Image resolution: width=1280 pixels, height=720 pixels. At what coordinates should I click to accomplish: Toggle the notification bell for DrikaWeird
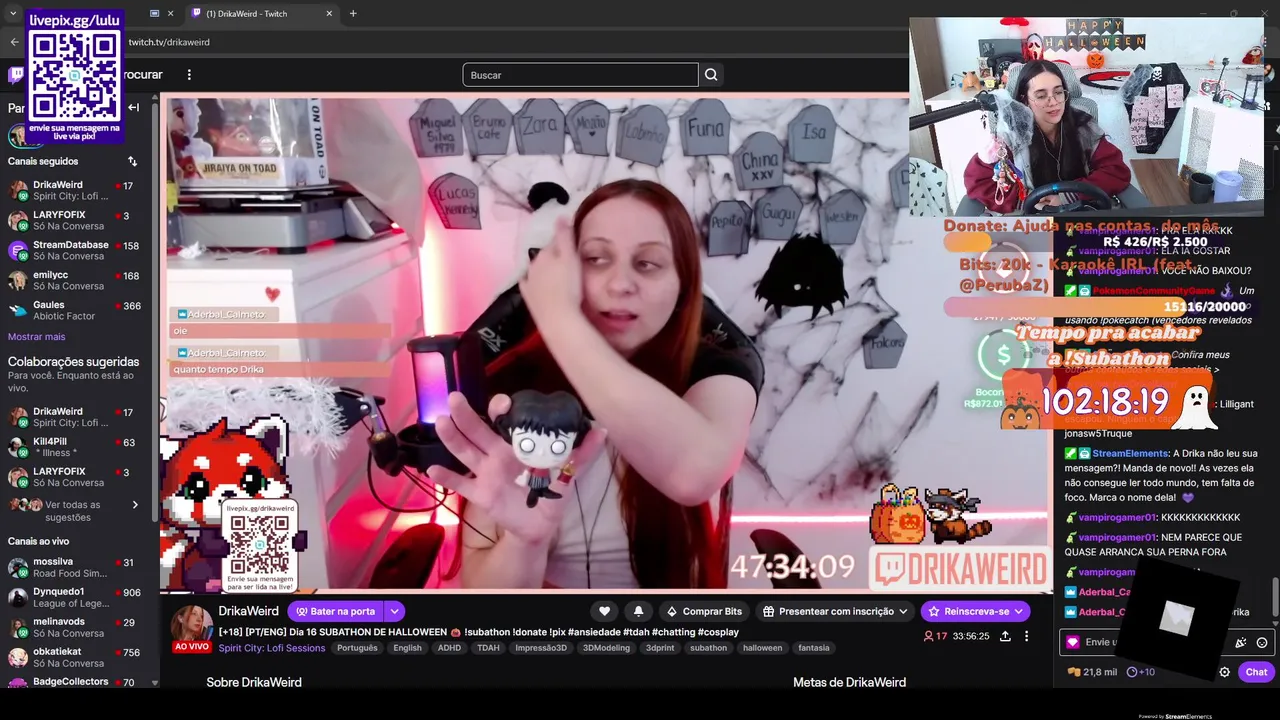[638, 611]
